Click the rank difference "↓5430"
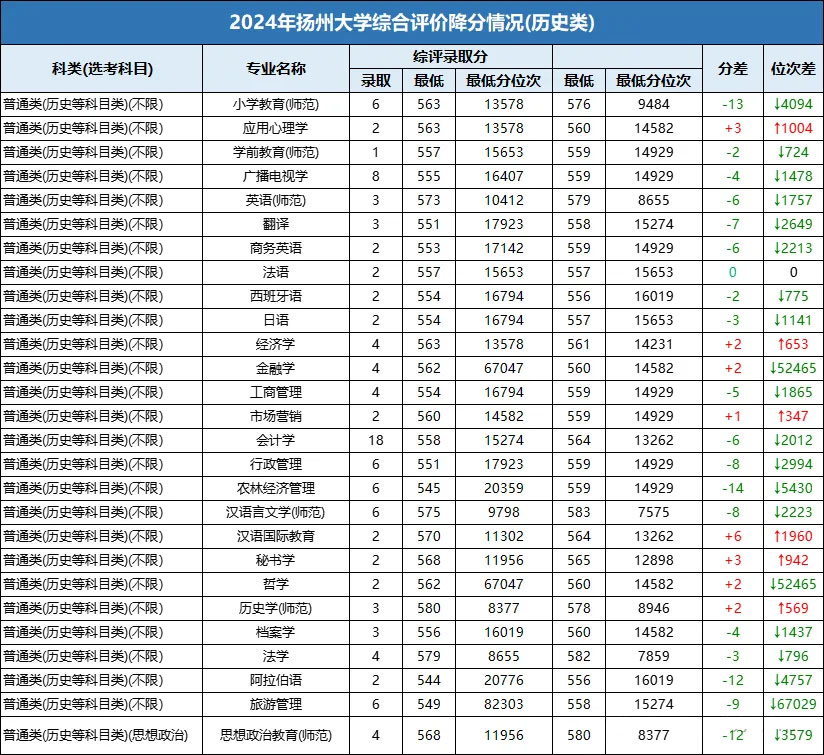The height and width of the screenshot is (755, 824). pyautogui.click(x=793, y=488)
